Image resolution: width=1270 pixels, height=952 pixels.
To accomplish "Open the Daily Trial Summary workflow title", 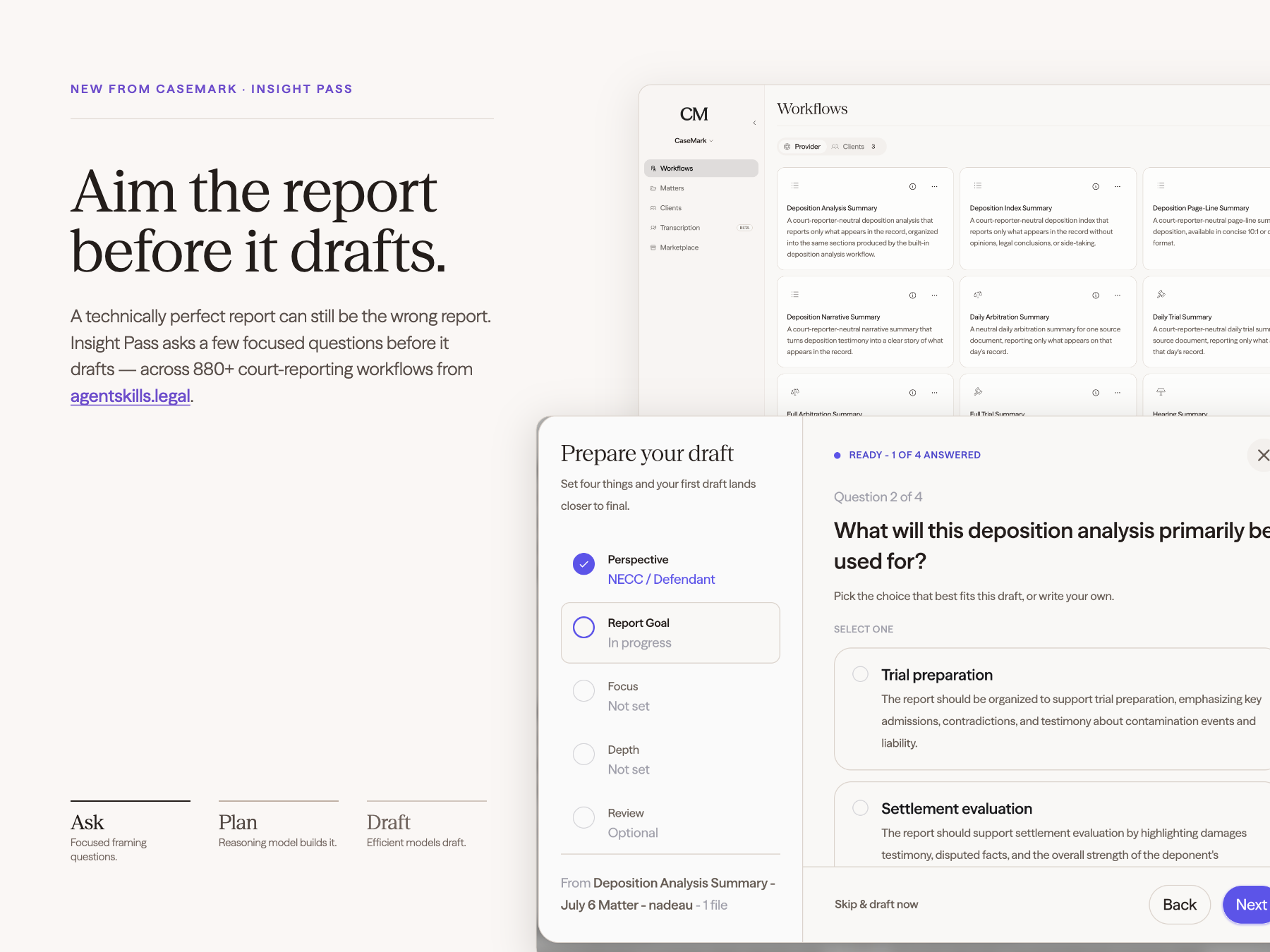I will click(1182, 317).
